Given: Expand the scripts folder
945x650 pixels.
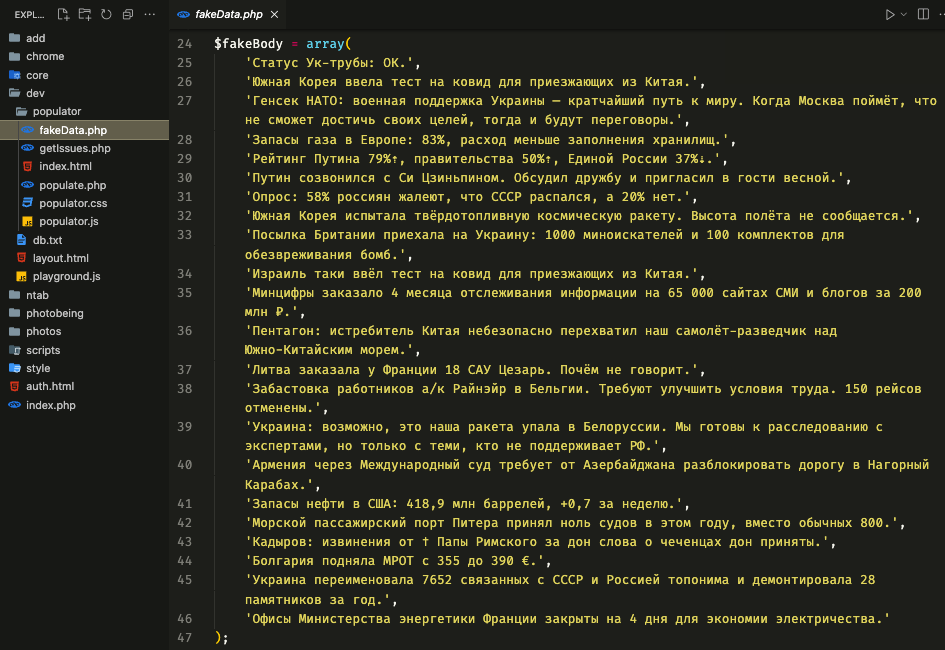Looking at the screenshot, I should pyautogui.click(x=84, y=350).
